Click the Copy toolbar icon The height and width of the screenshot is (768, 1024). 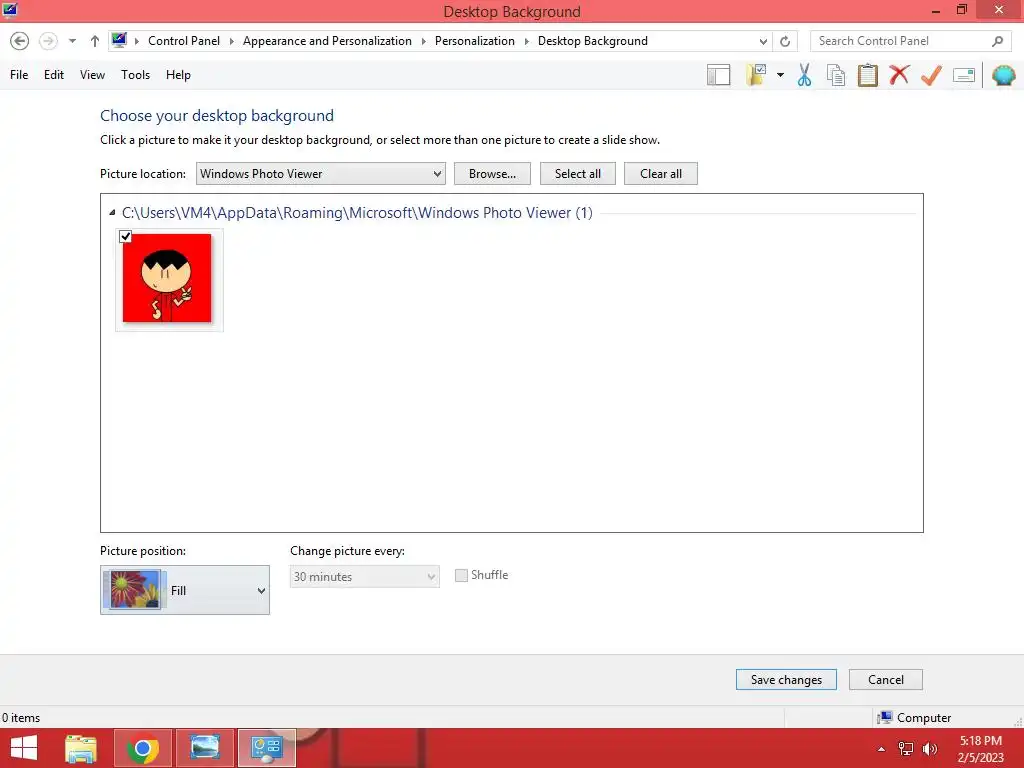tap(836, 75)
